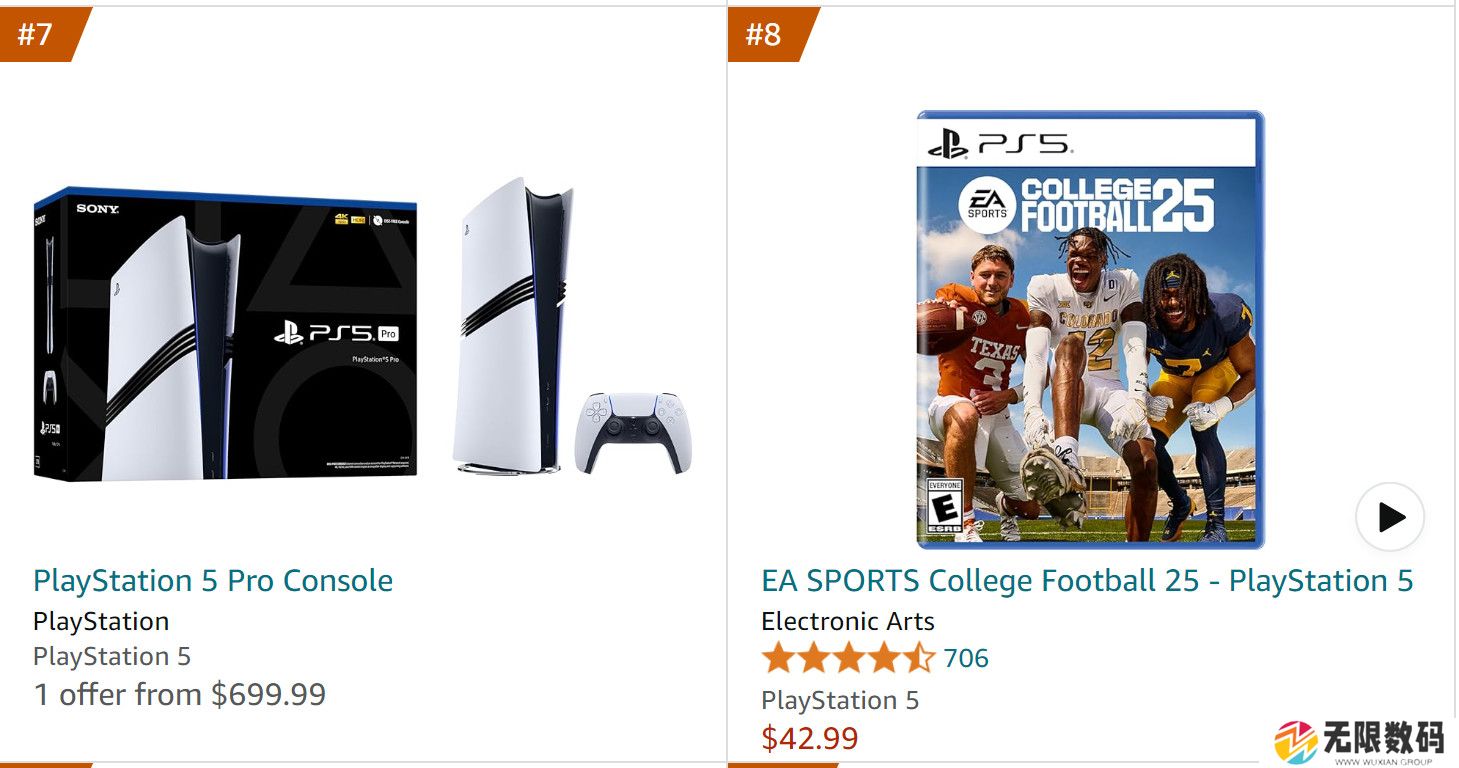Click the Sony logo on console box
This screenshot has height=768, width=1459.
click(97, 208)
